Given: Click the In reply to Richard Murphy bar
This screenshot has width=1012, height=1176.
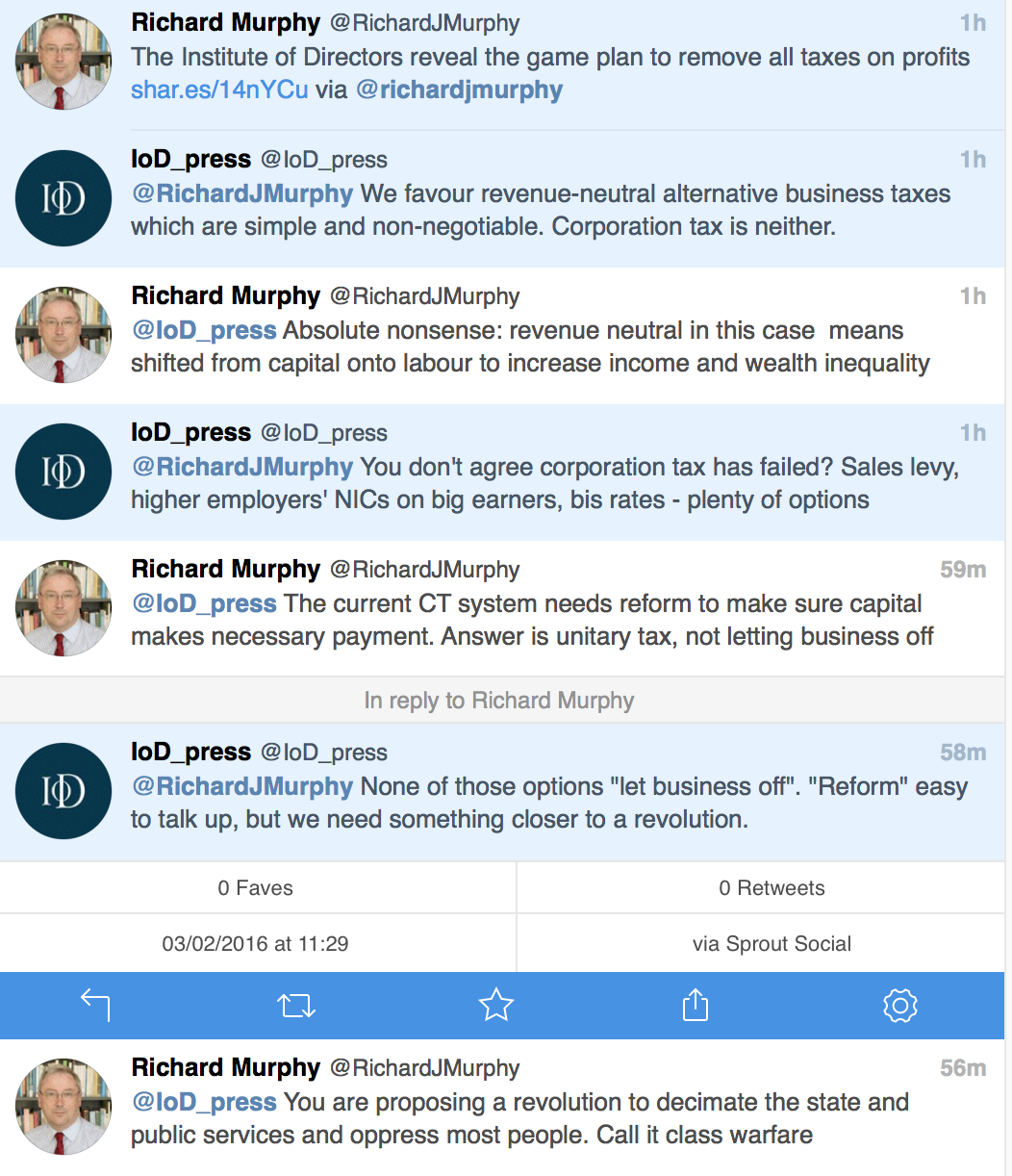Looking at the screenshot, I should 499,701.
